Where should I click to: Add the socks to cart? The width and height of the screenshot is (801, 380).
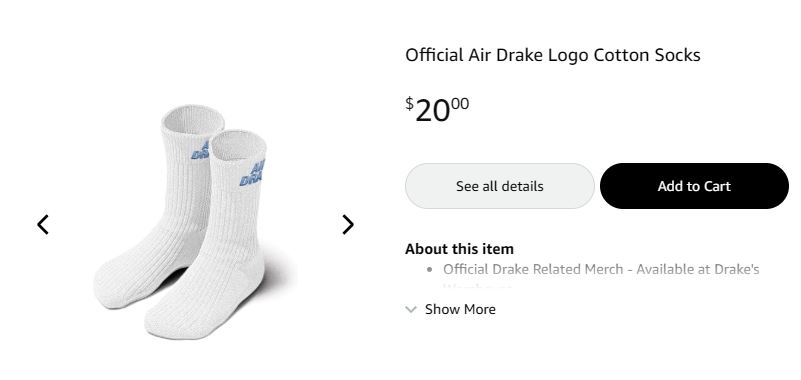tap(694, 186)
